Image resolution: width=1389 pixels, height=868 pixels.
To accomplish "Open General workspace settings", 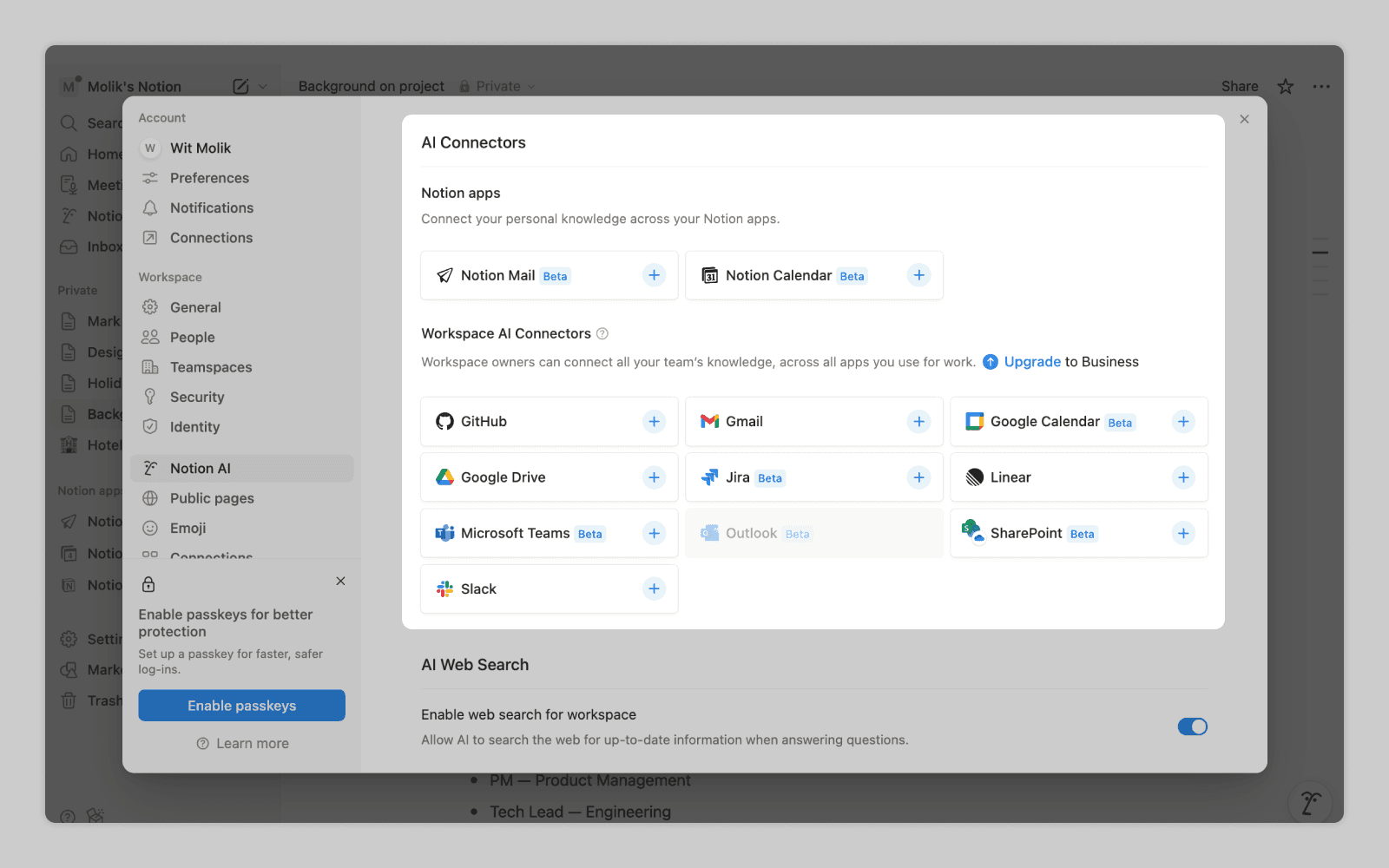I will [241, 307].
